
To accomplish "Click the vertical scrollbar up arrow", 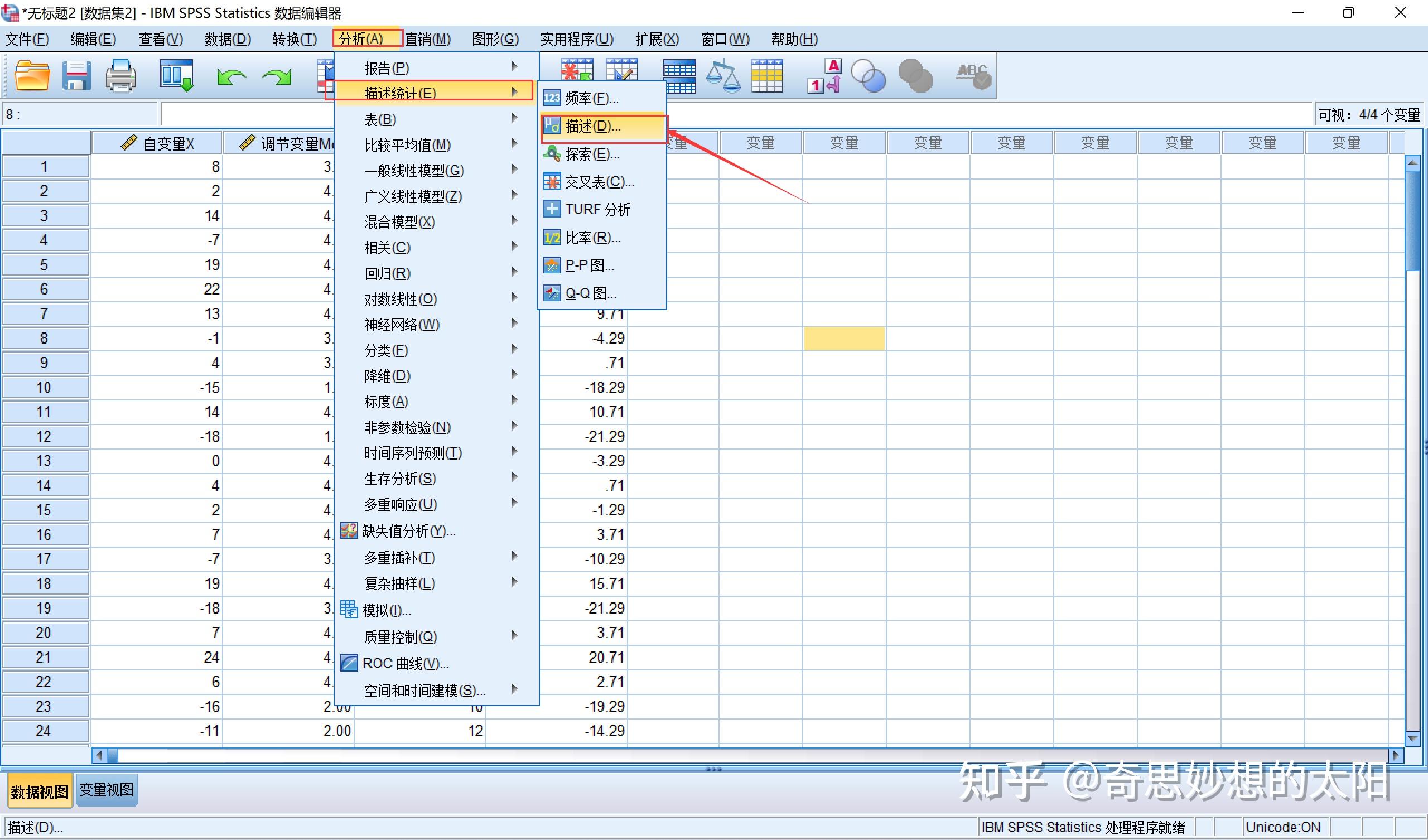I will tap(1412, 163).
